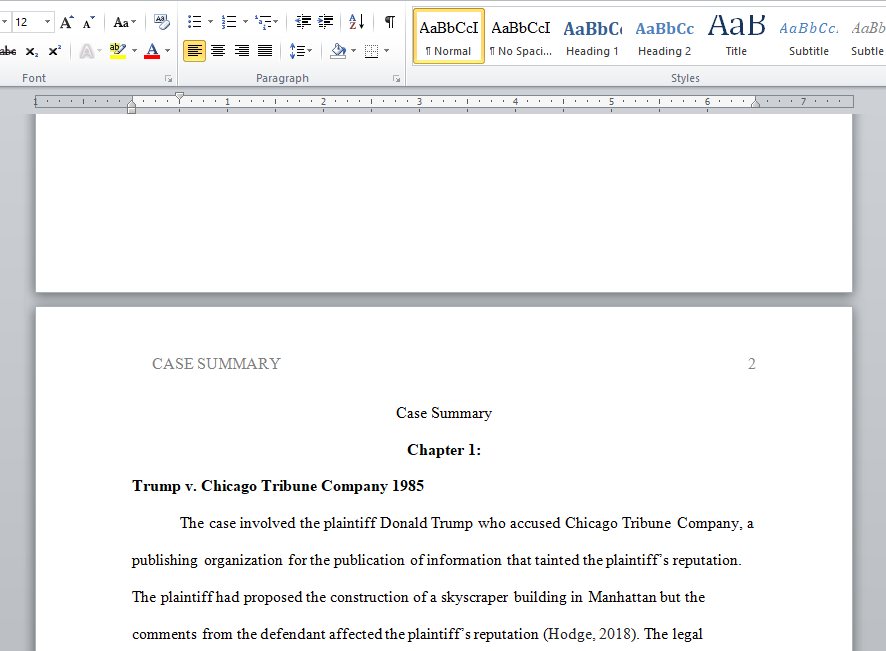This screenshot has height=651, width=886.
Task: Toggle Show/Hide paragraph marks
Action: (x=390, y=22)
